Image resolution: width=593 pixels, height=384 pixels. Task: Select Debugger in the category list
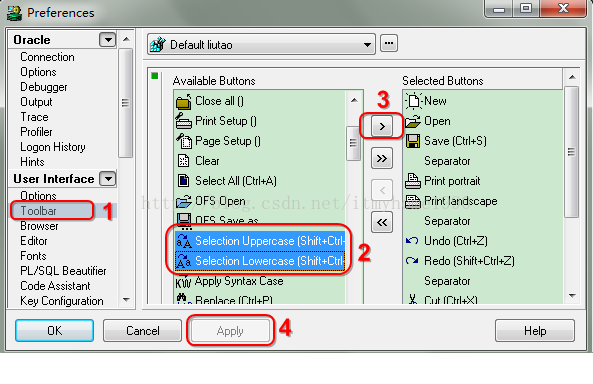44,87
